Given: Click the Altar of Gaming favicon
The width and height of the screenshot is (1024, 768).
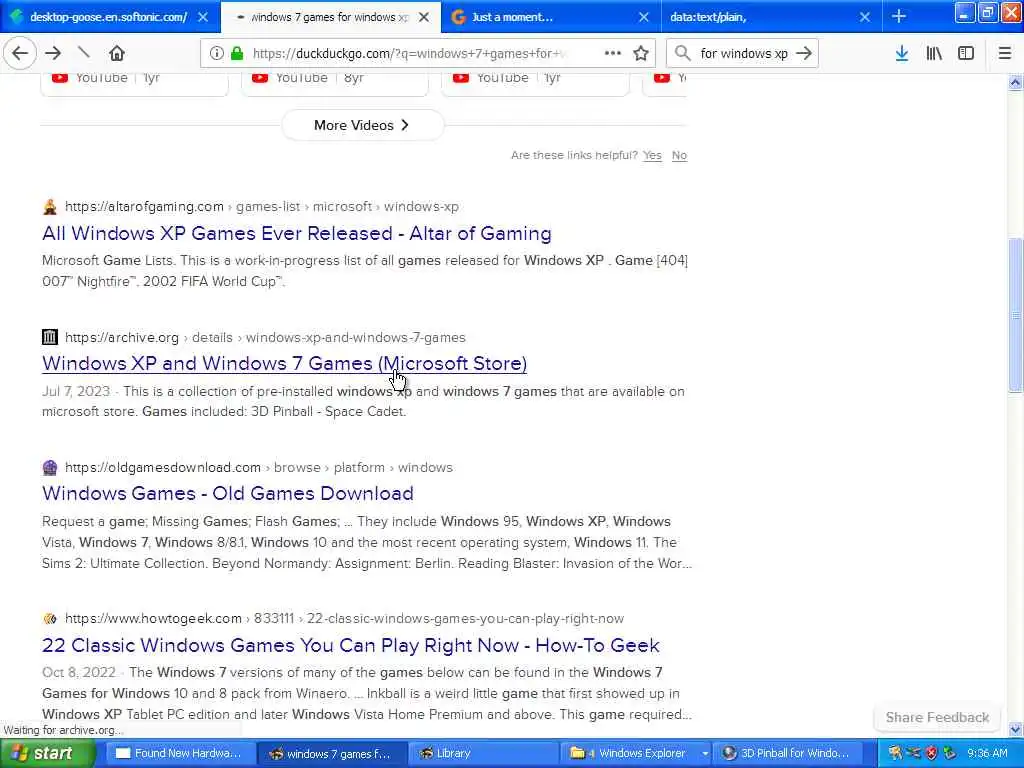Looking at the screenshot, I should point(50,207).
